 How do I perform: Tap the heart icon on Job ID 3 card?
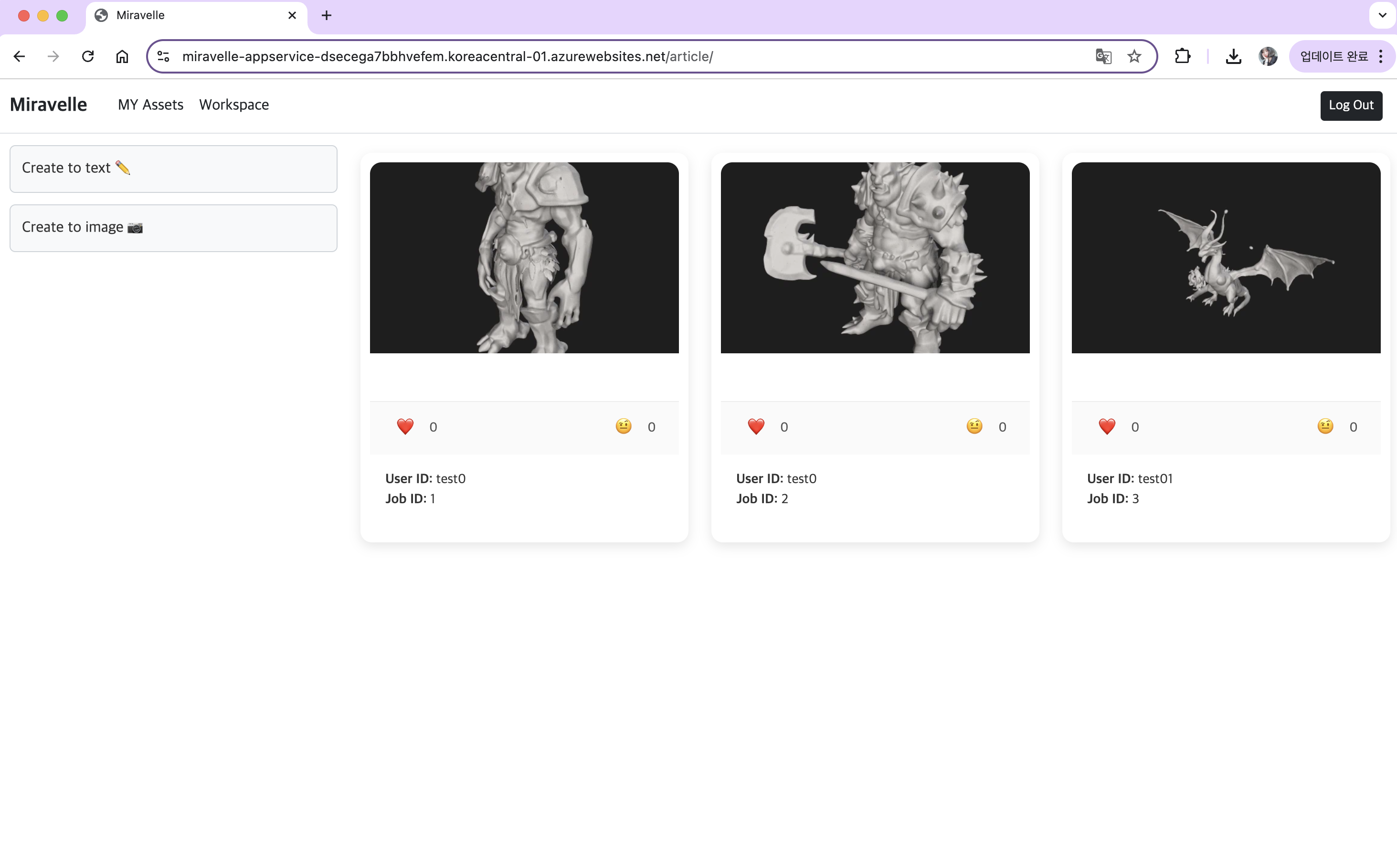[x=1107, y=426]
